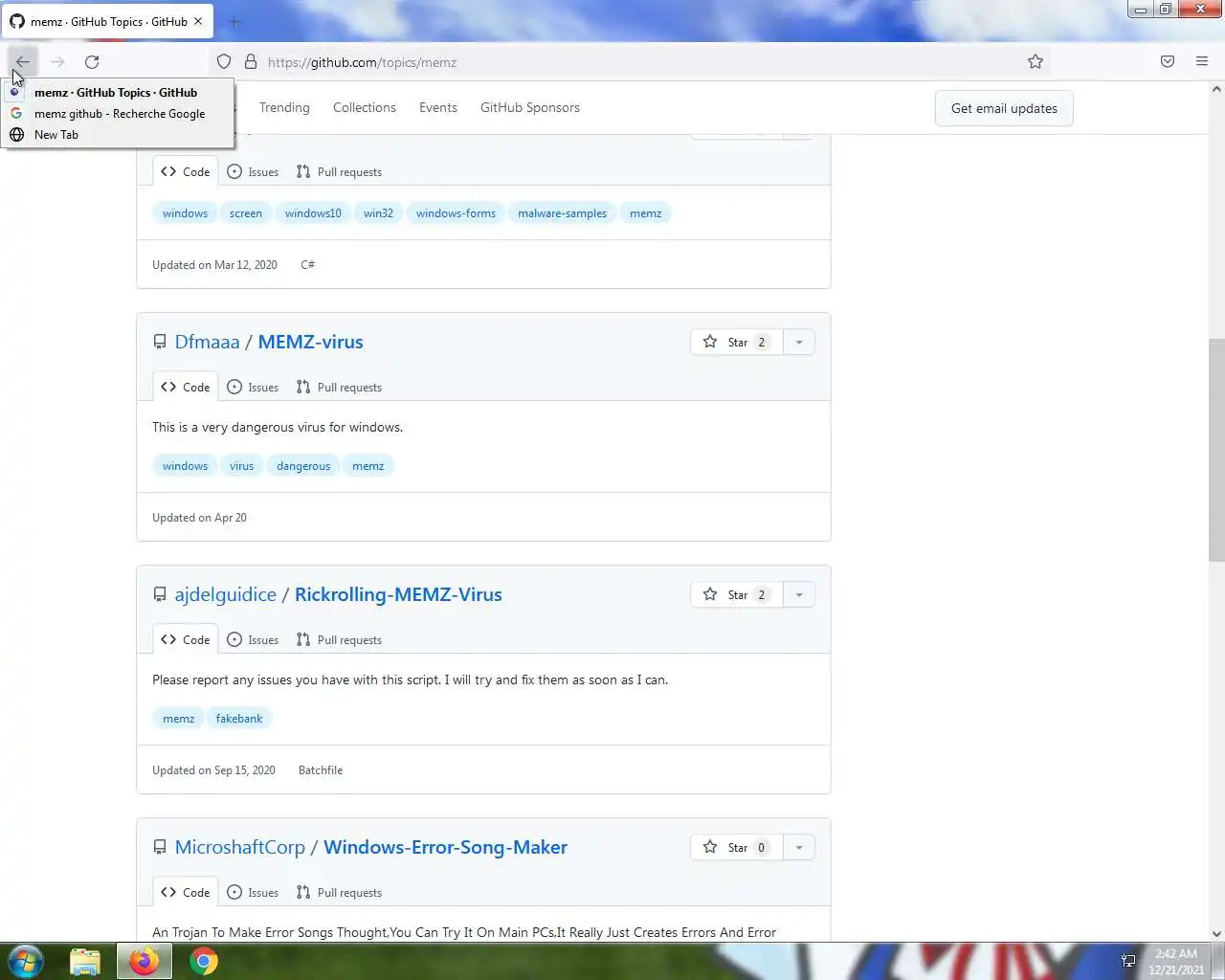Expand star list dropdown for Windows-Error-Song-Maker
Image resolution: width=1225 pixels, height=980 pixels.
click(799, 848)
